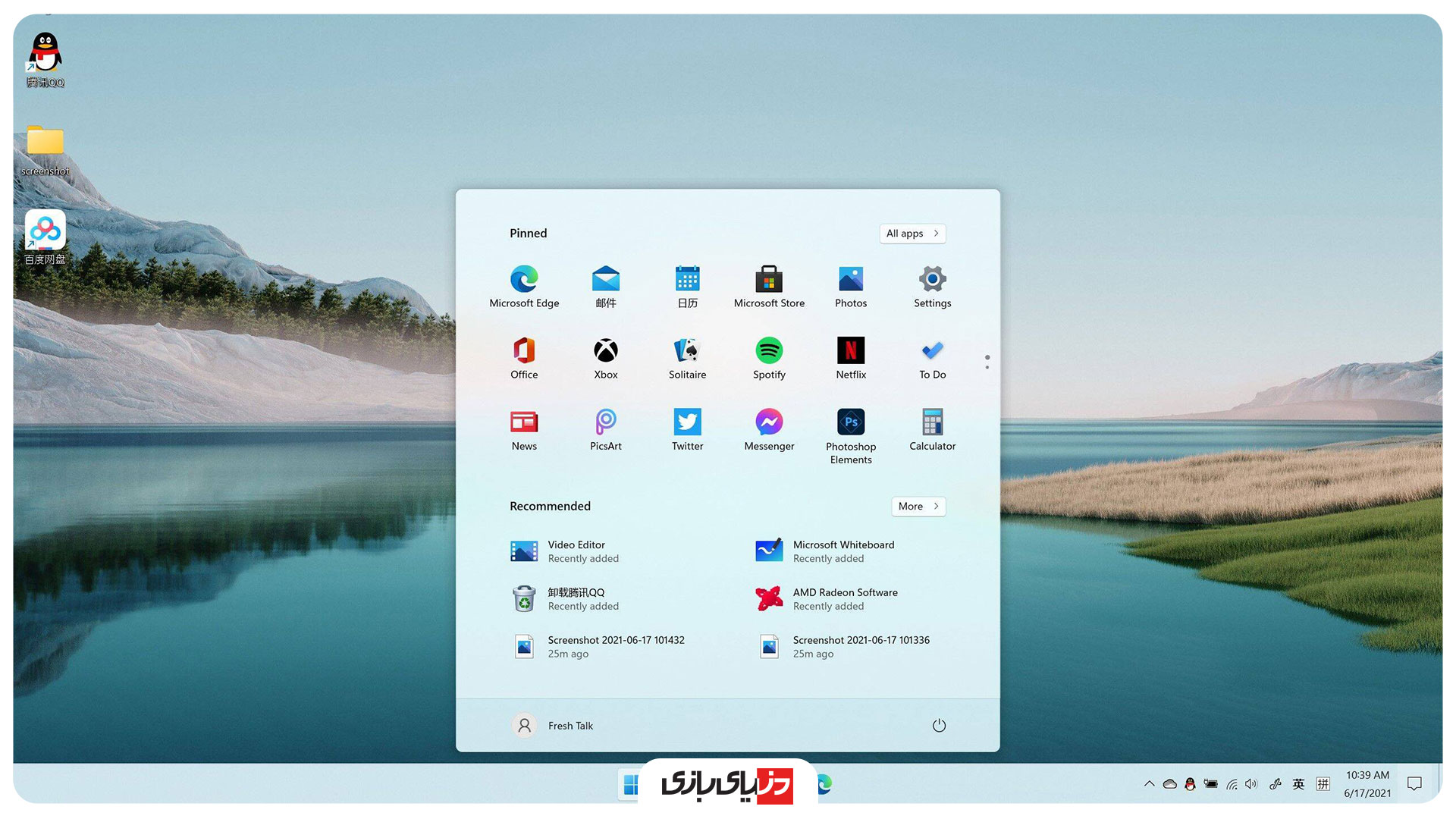This screenshot has width=1456, height=819.
Task: Open the Microsoft Store app
Action: pos(769,287)
